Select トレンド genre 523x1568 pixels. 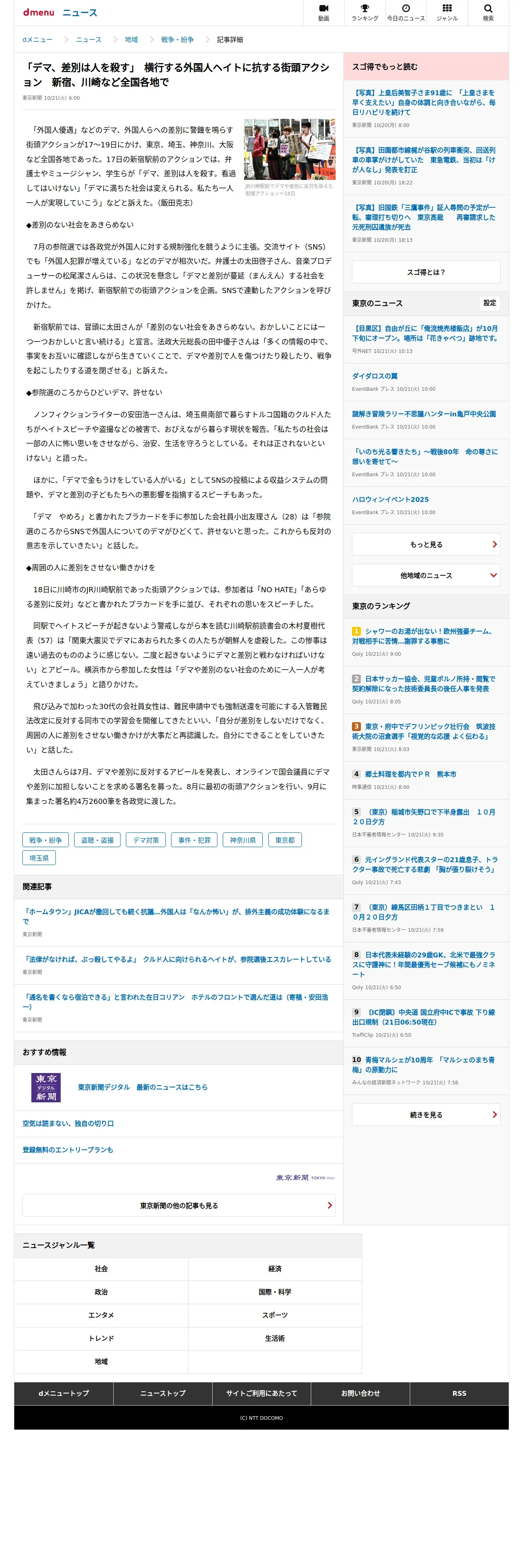(x=101, y=1338)
